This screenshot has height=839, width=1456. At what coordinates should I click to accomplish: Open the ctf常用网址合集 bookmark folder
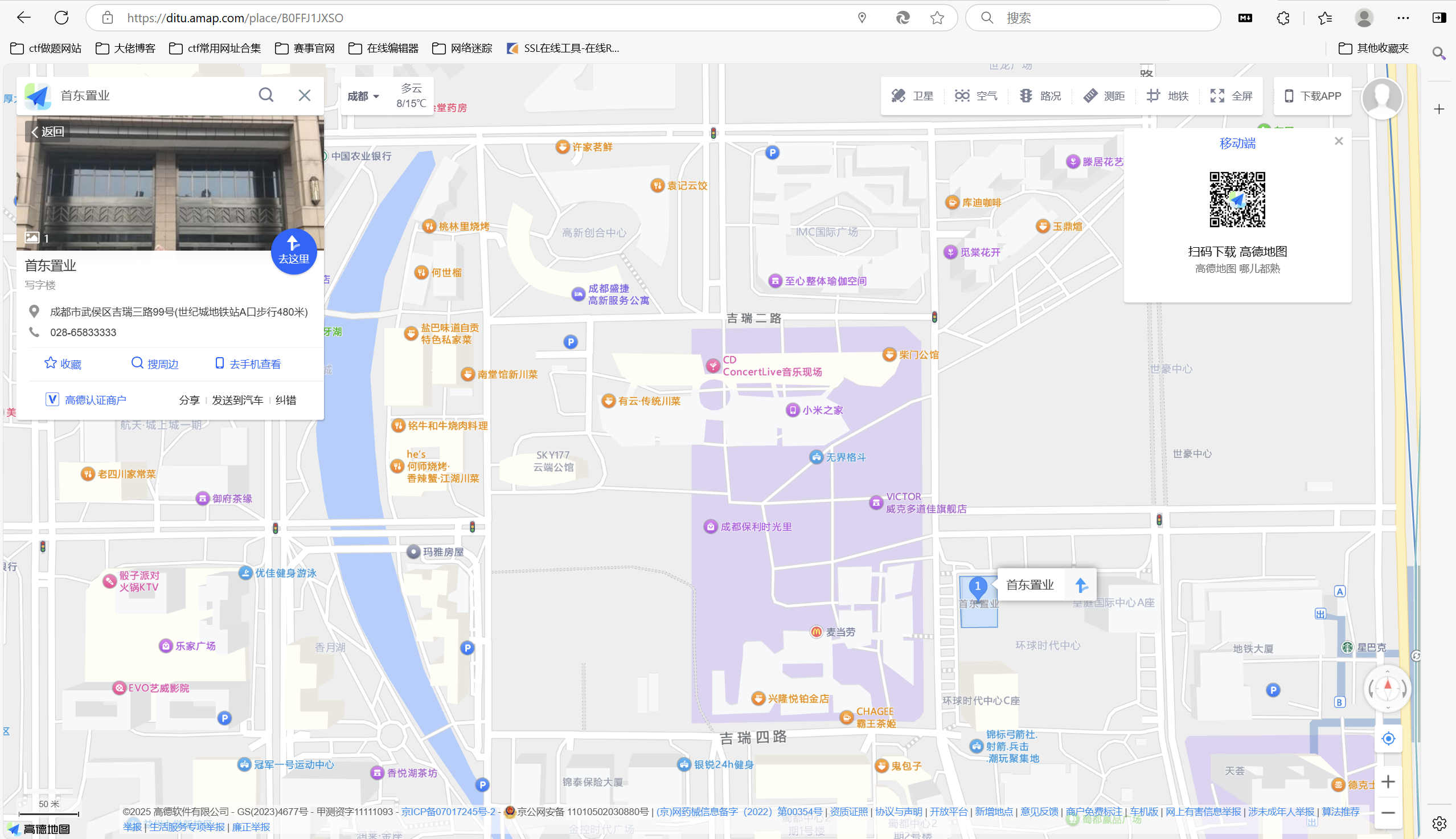pyautogui.click(x=215, y=48)
